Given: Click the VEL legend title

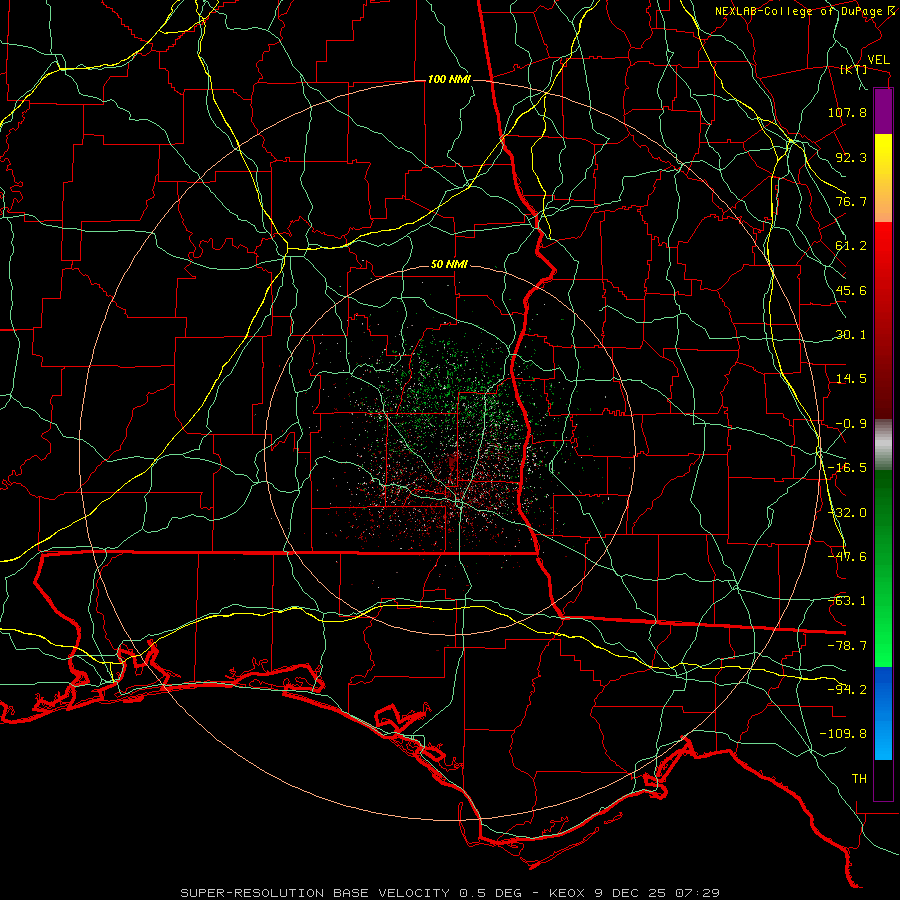Looking at the screenshot, I should point(878,60).
